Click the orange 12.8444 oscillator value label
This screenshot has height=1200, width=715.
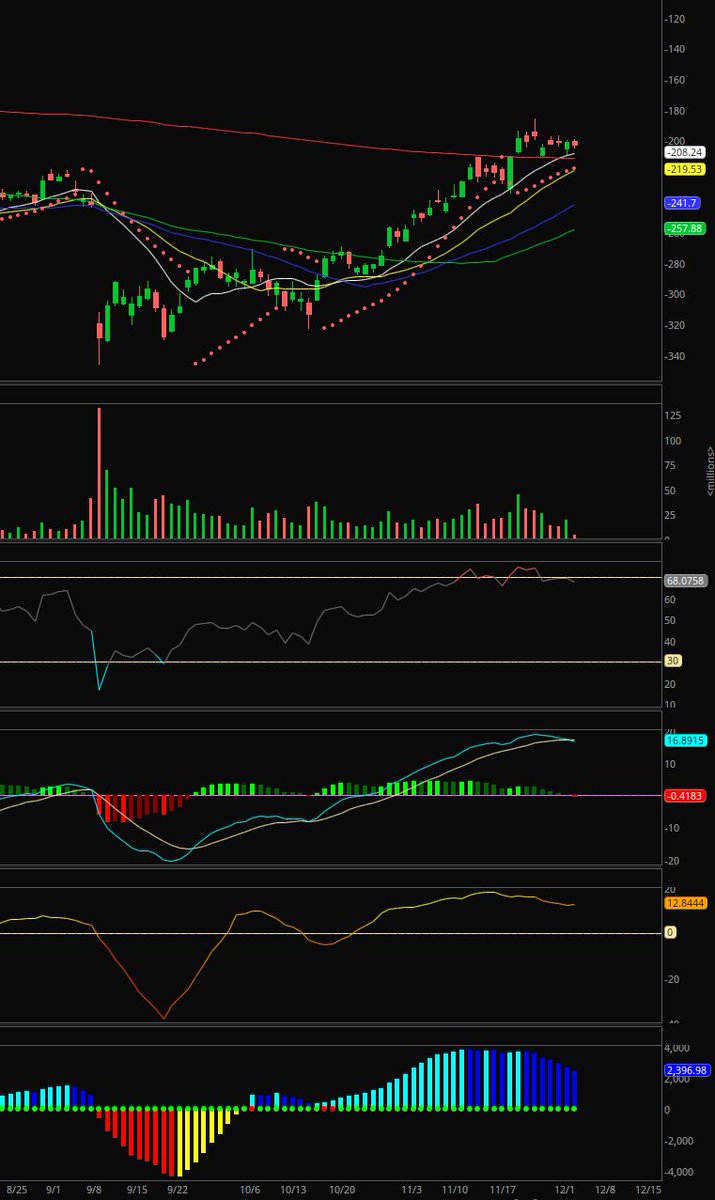[686, 903]
